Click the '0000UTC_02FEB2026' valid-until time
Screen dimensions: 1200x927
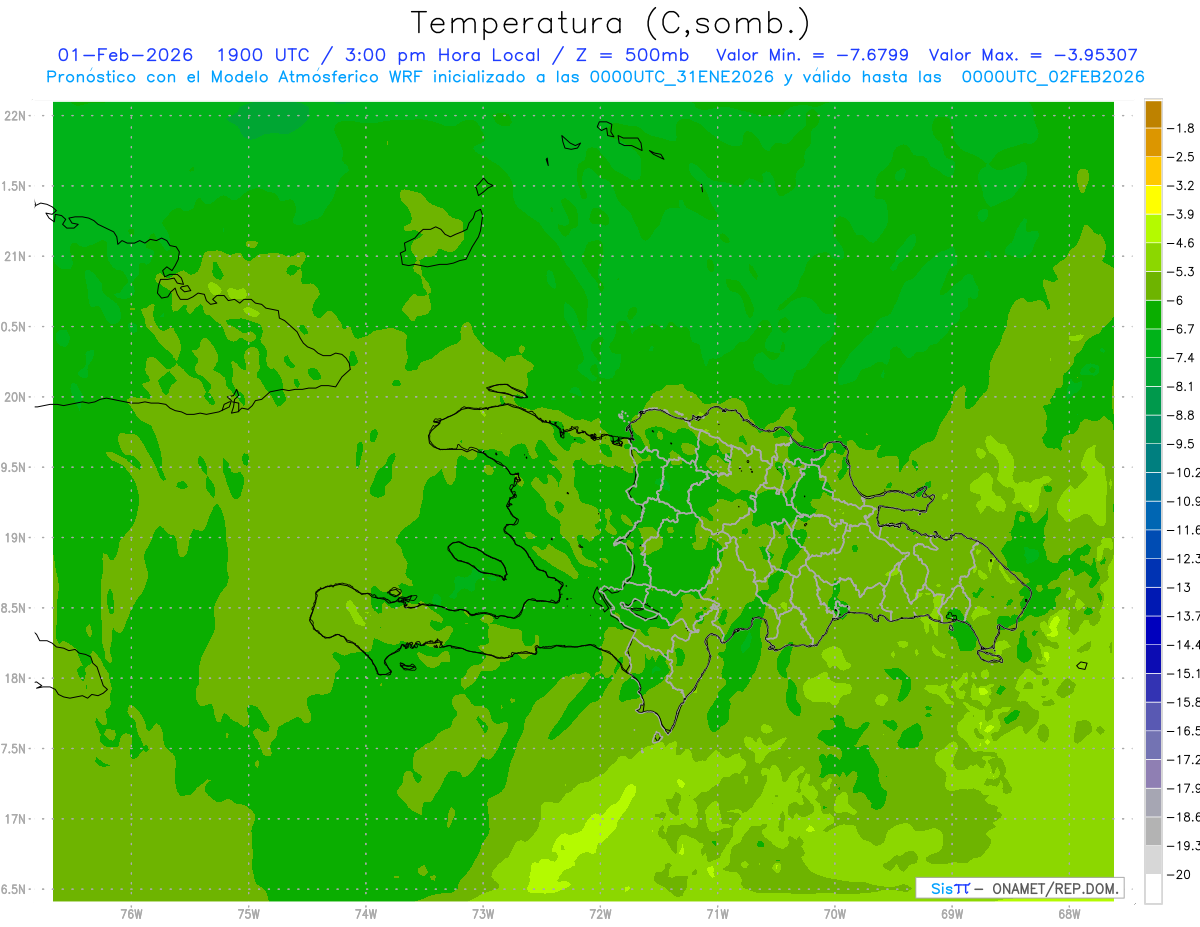click(x=1053, y=77)
